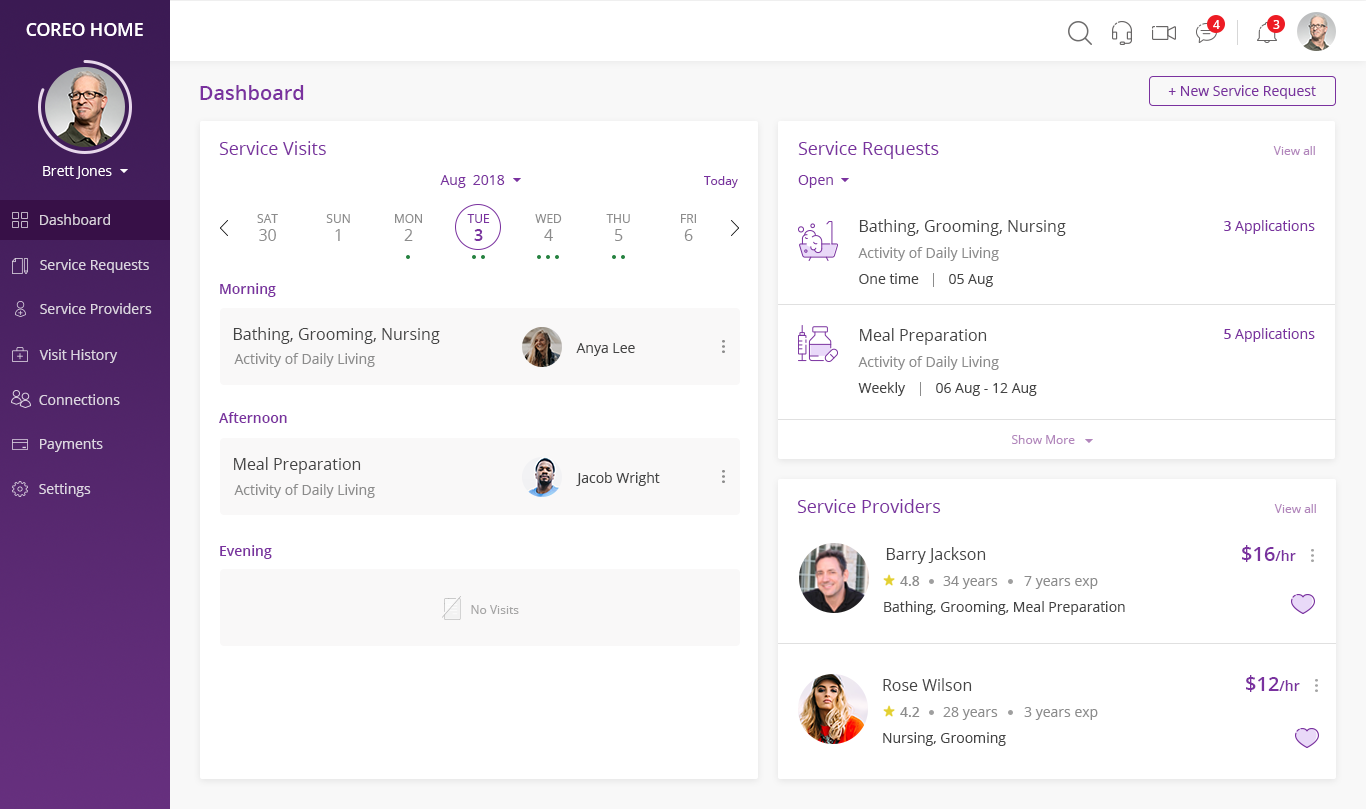Select SAT 30 in the calendar

click(x=267, y=228)
